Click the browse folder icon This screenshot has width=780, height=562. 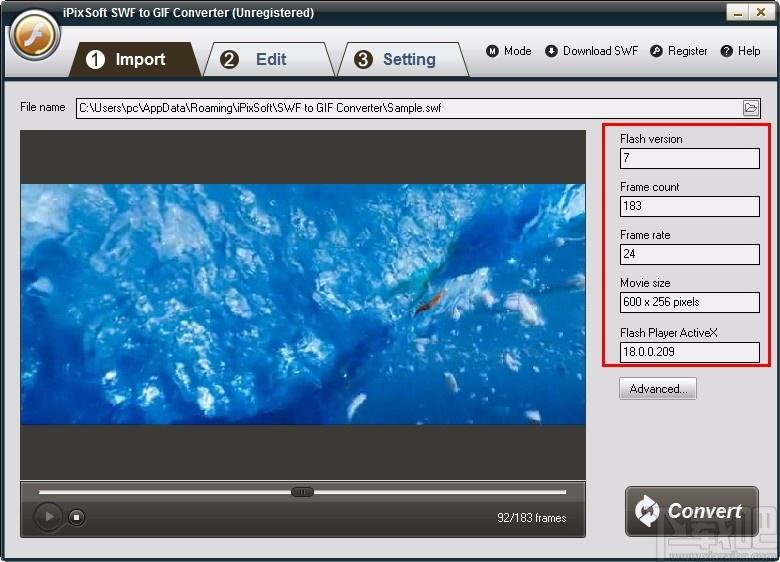pyautogui.click(x=751, y=108)
